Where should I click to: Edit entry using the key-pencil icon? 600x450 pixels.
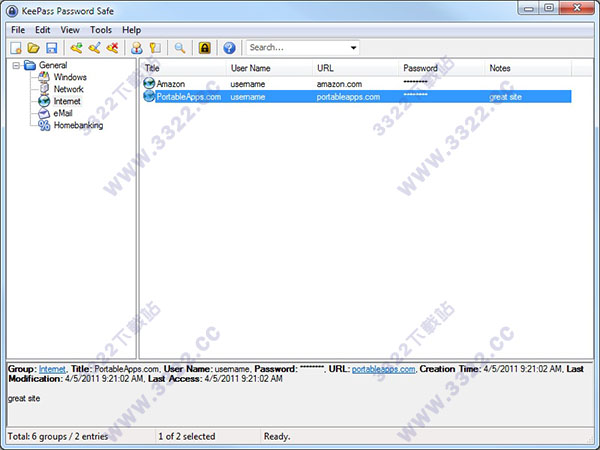[x=95, y=48]
